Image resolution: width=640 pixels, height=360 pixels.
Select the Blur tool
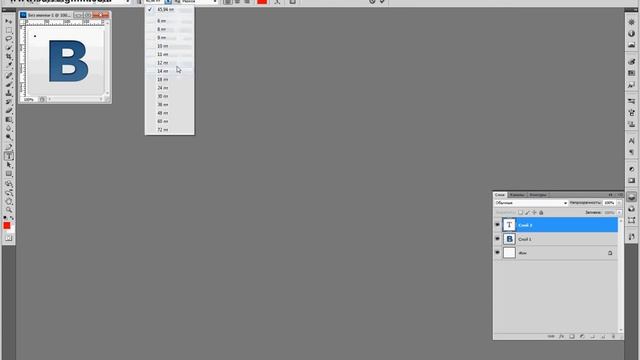point(9,129)
